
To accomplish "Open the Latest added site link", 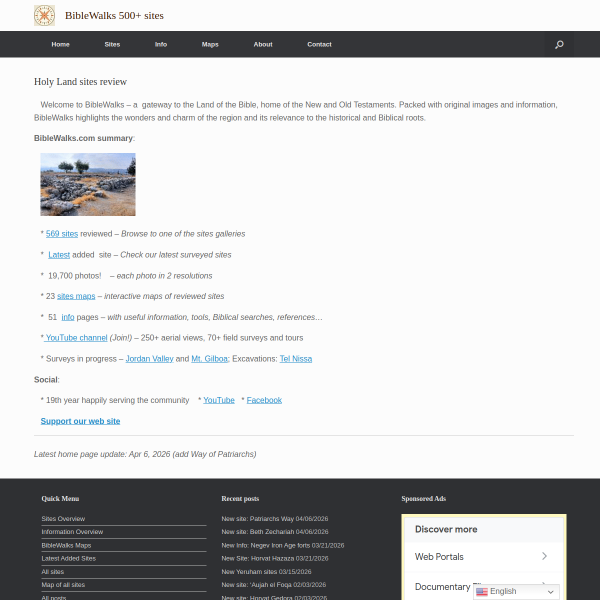I will [59, 254].
